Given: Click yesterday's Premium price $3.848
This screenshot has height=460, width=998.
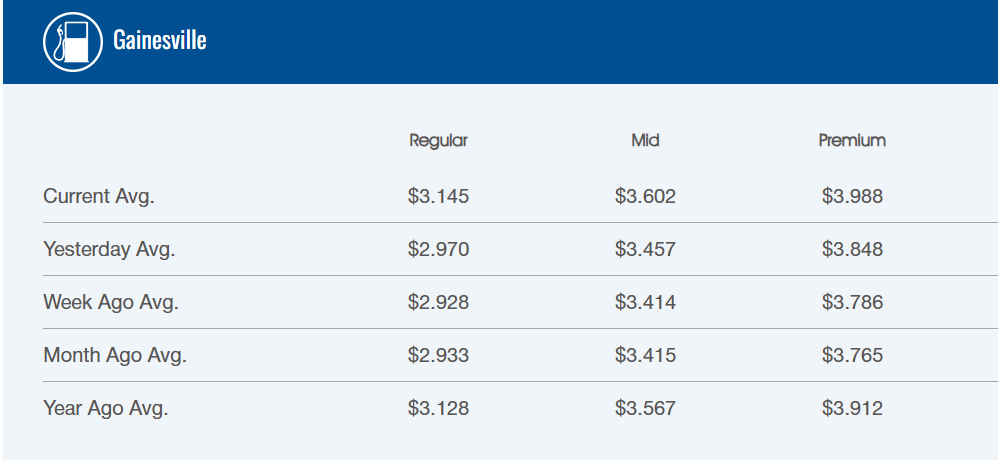Looking at the screenshot, I should pyautogui.click(x=852, y=249).
